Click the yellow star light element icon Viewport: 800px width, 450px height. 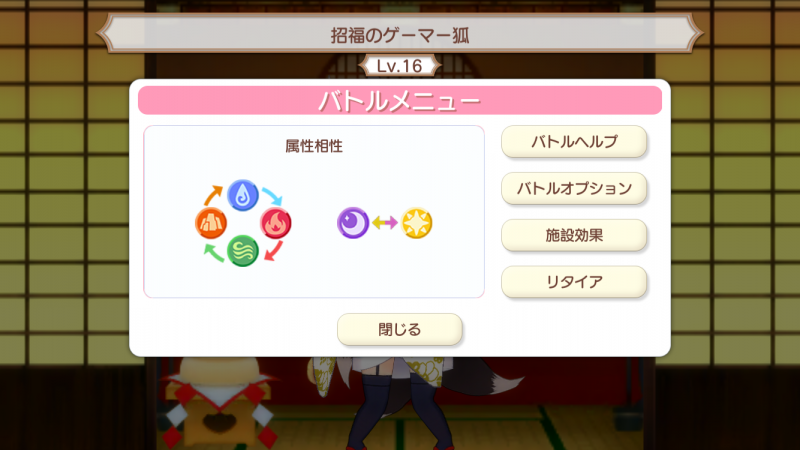click(x=416, y=223)
